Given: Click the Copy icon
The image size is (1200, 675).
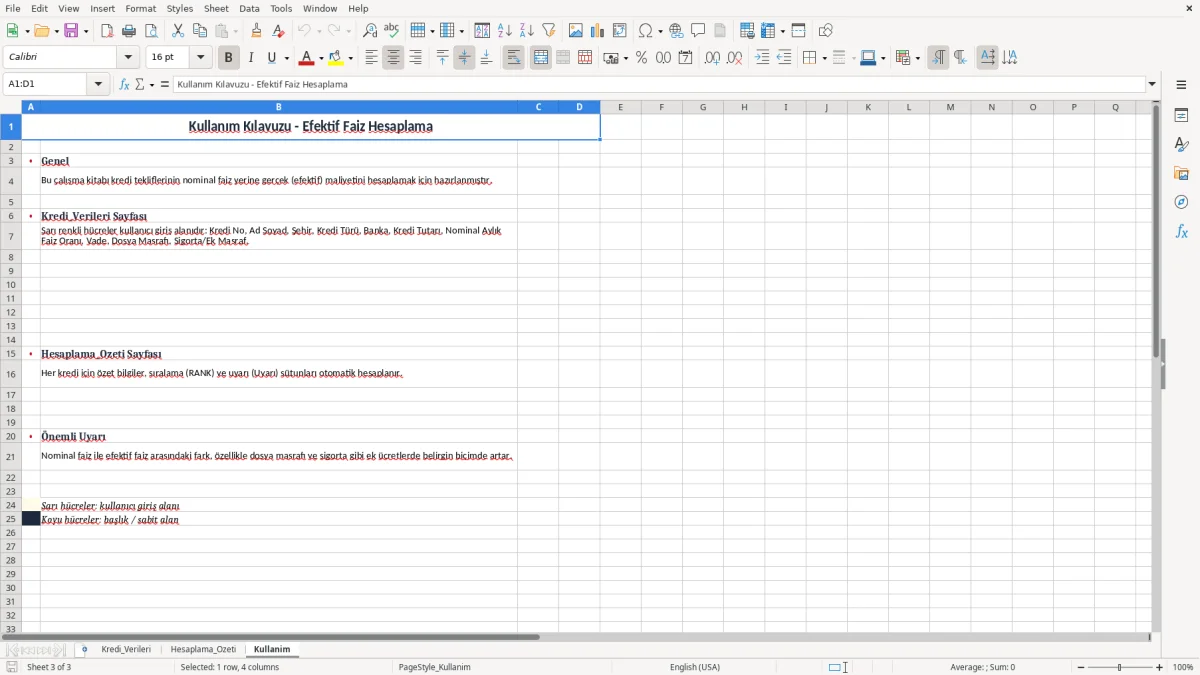Looking at the screenshot, I should coord(200,31).
